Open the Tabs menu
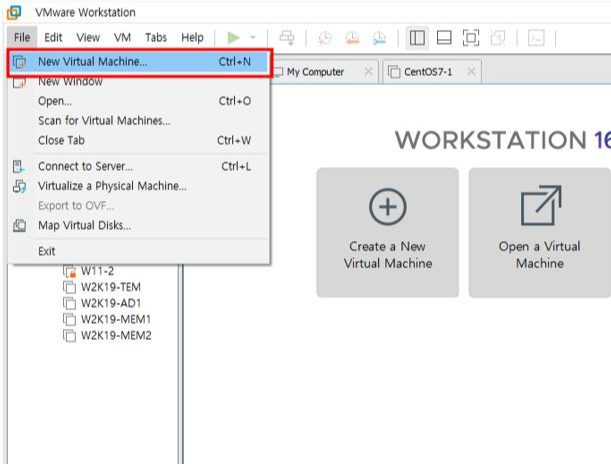 tap(156, 37)
